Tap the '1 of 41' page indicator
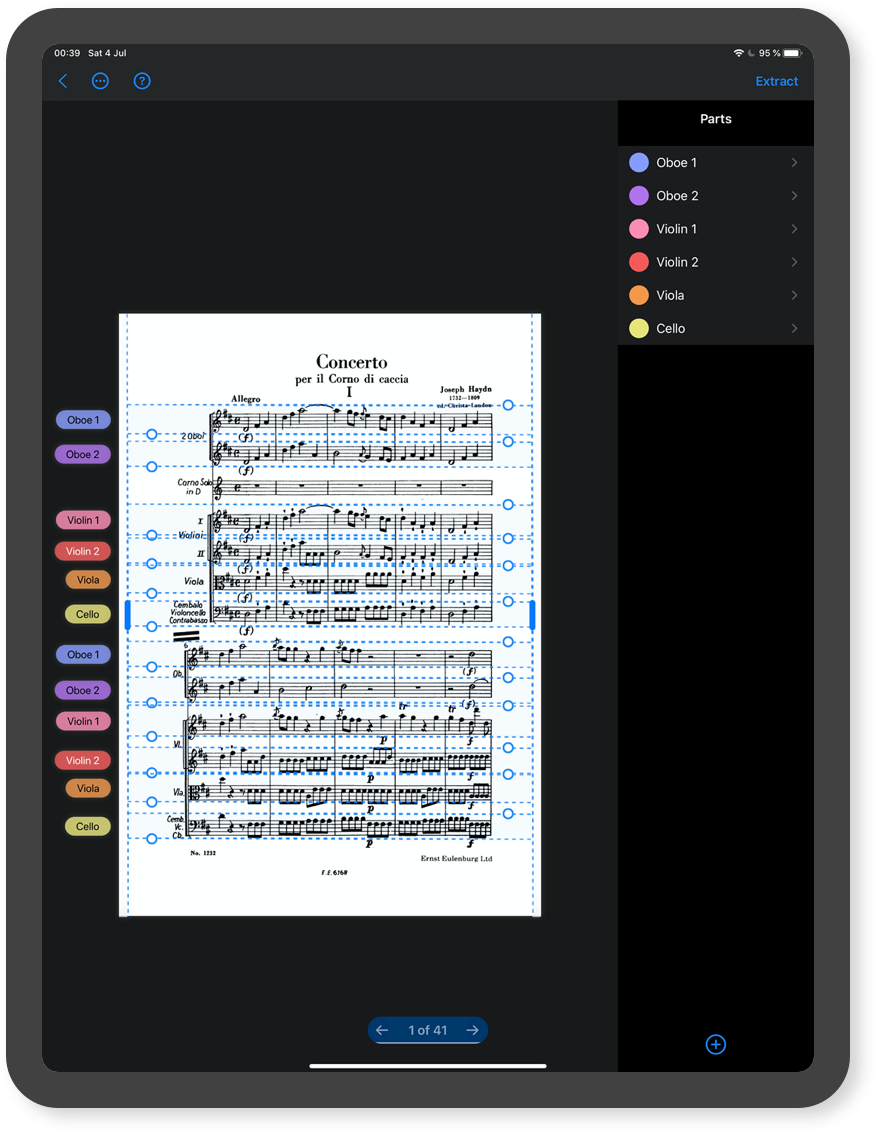This screenshot has height=1132, width=876. [x=428, y=1030]
